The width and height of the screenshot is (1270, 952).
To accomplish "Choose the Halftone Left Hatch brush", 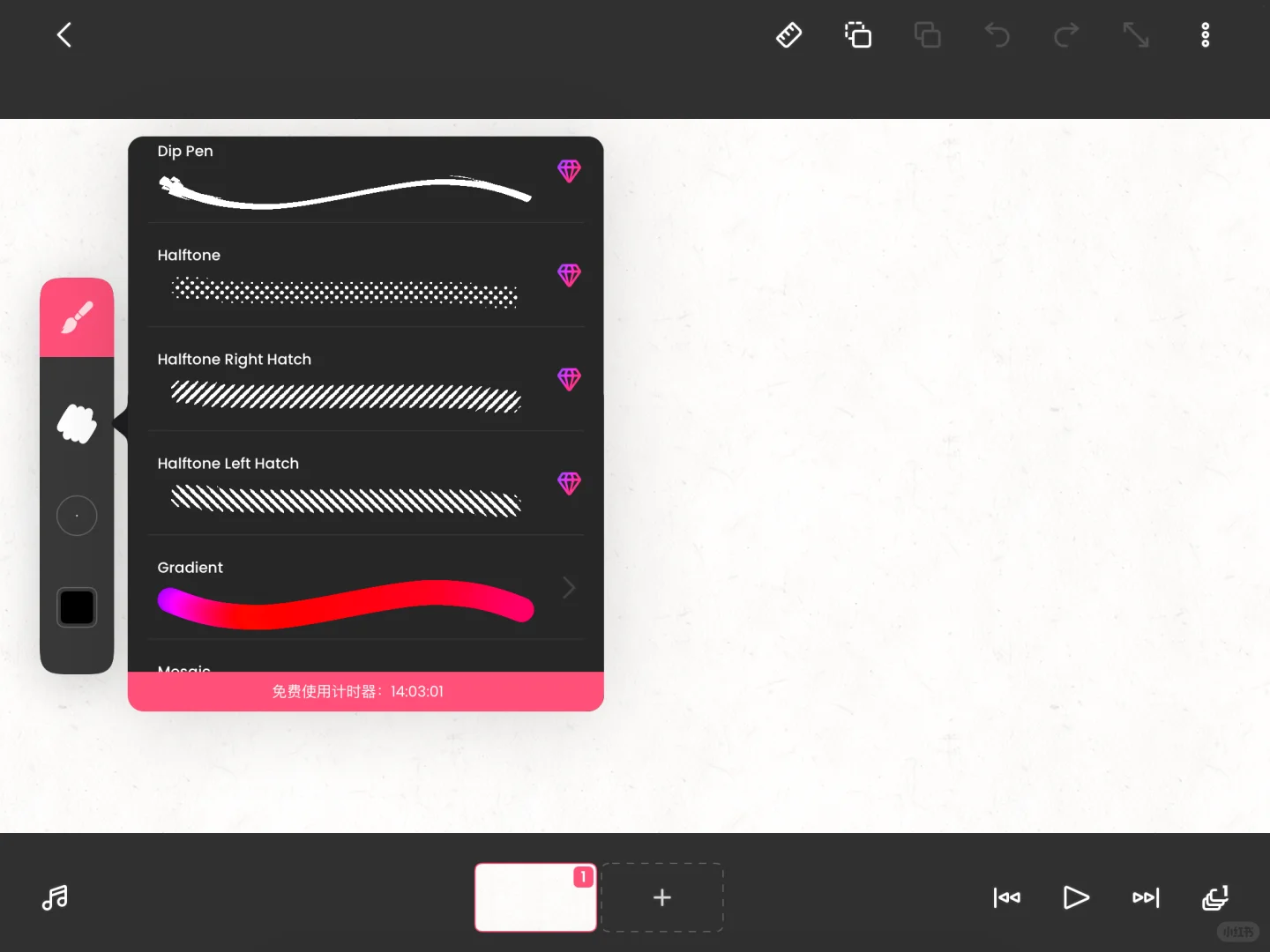I will coord(366,483).
